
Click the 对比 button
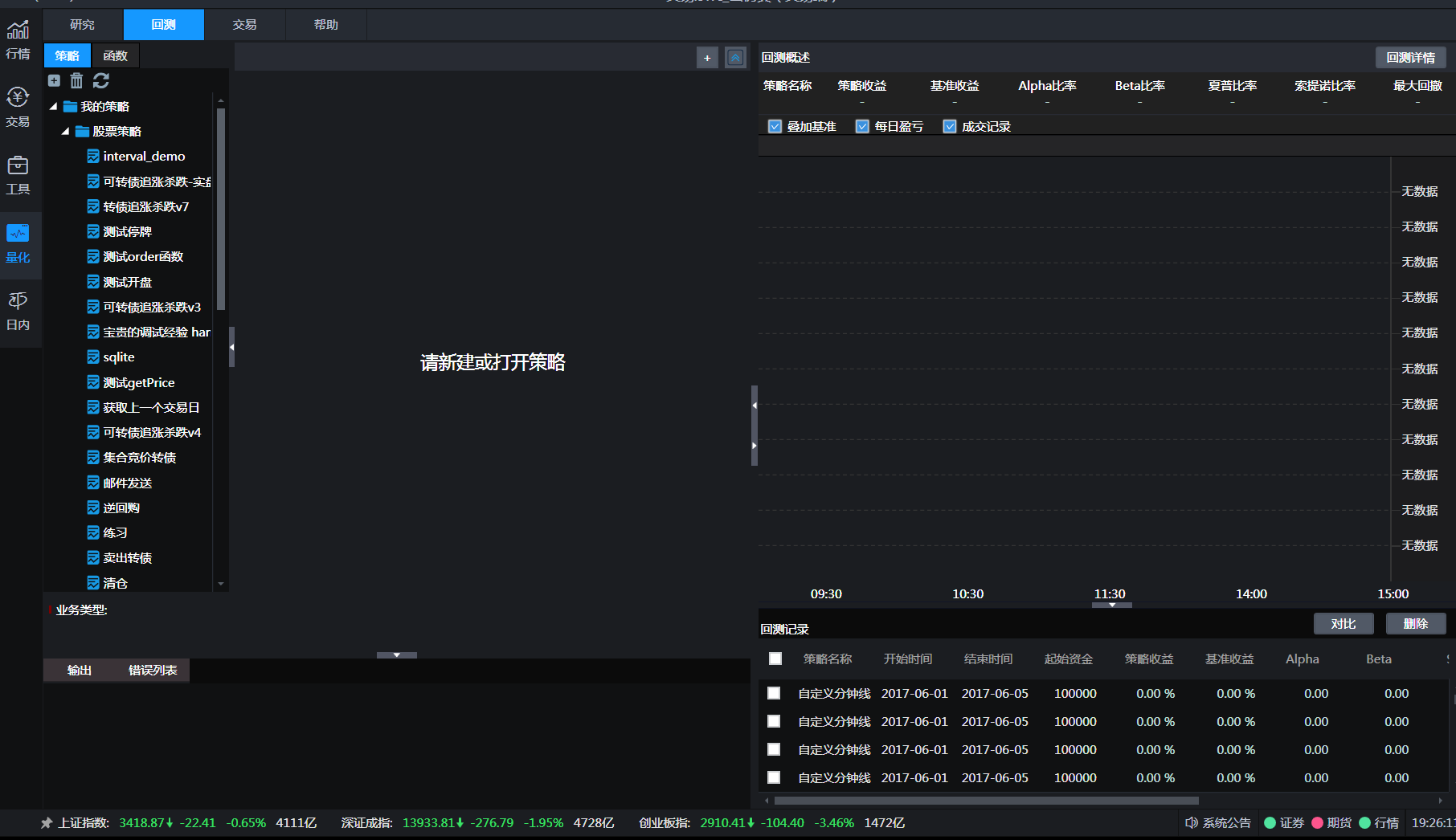1344,624
